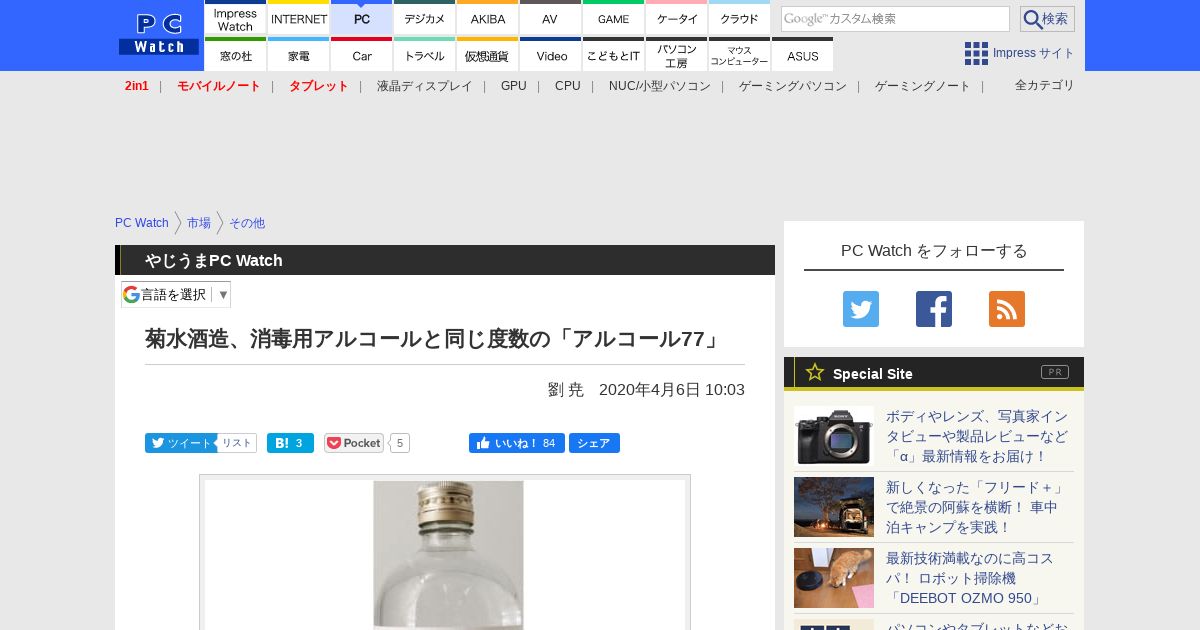Open the AV tab
Screen dimensions: 1200x630
click(550, 18)
